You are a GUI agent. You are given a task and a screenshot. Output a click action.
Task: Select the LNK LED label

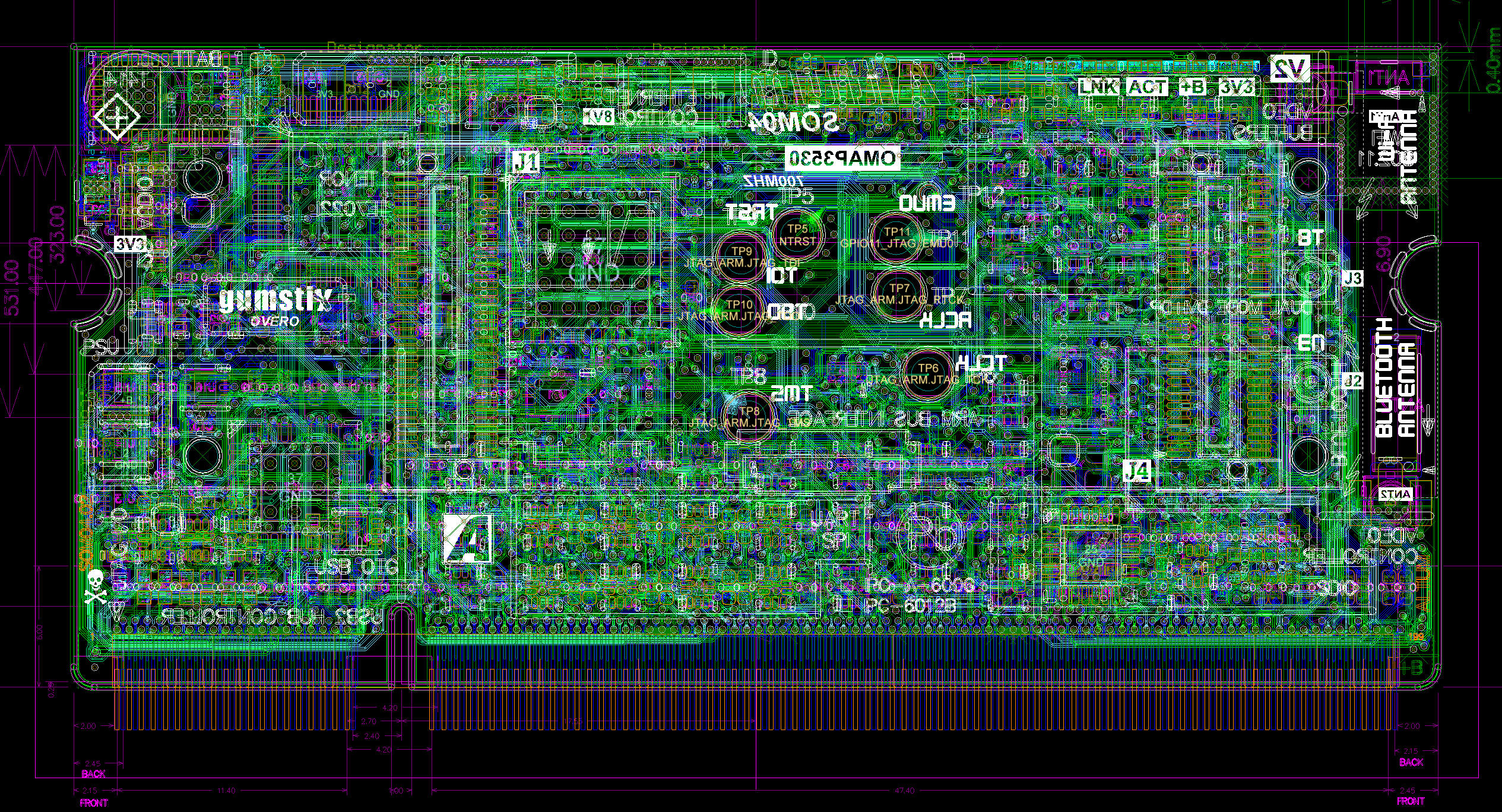(1098, 87)
